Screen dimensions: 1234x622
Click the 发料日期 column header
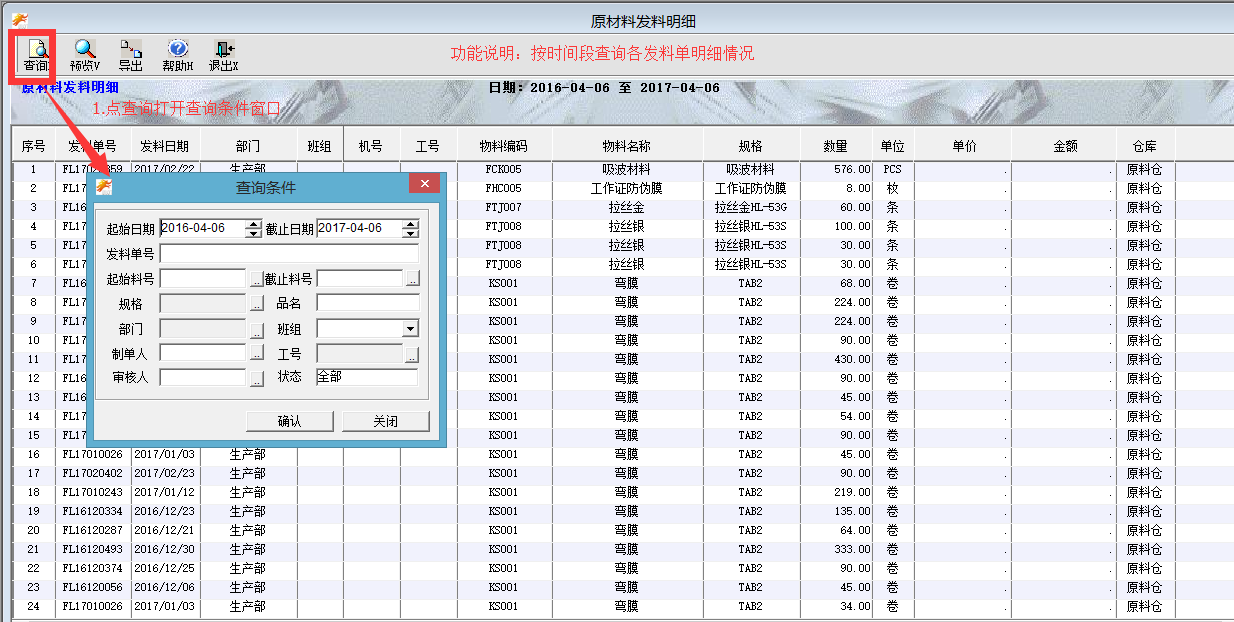(166, 146)
